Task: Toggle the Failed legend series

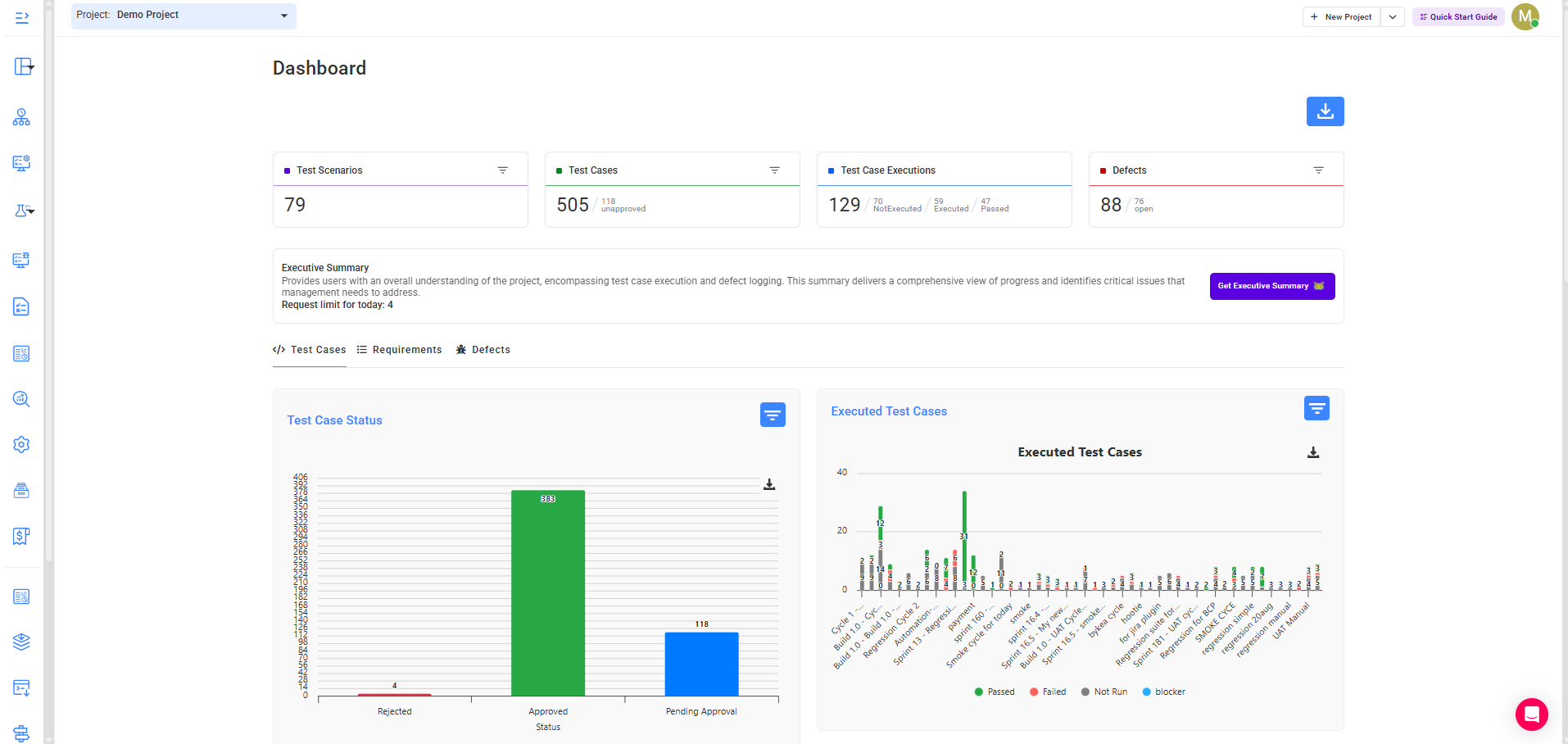Action: [1048, 692]
